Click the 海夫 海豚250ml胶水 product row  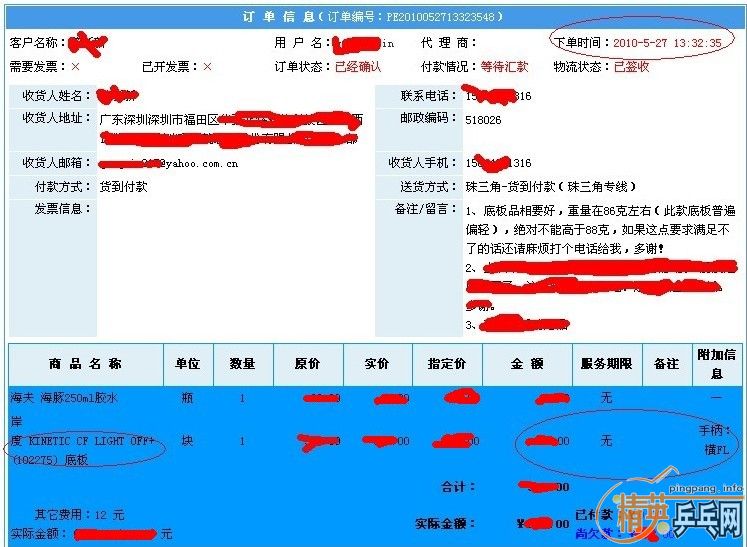(x=64, y=398)
